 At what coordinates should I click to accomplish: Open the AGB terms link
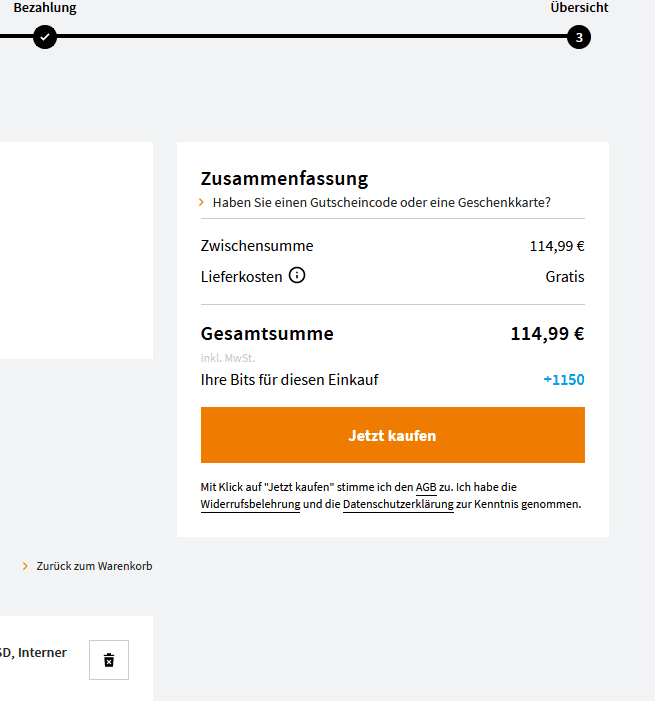pyautogui.click(x=426, y=487)
